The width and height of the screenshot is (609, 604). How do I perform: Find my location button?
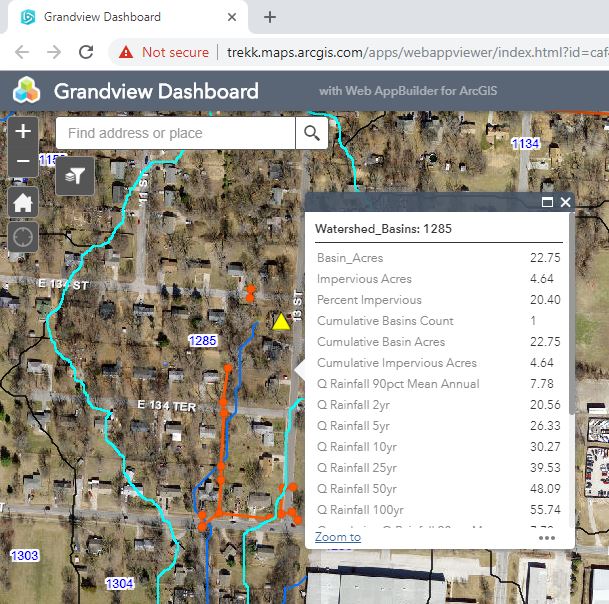[23, 237]
